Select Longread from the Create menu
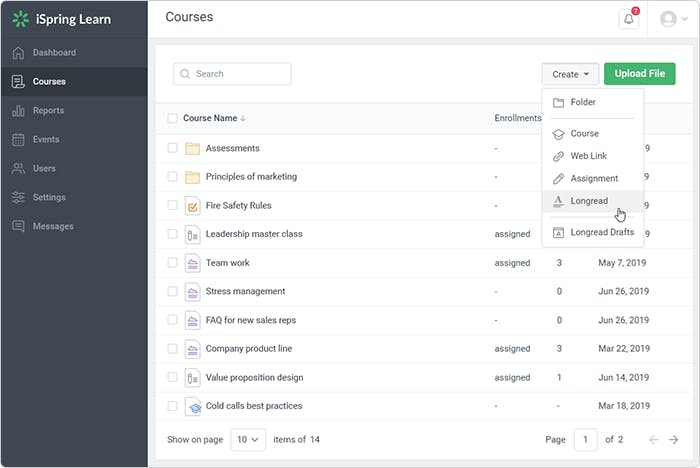 pyautogui.click(x=589, y=201)
